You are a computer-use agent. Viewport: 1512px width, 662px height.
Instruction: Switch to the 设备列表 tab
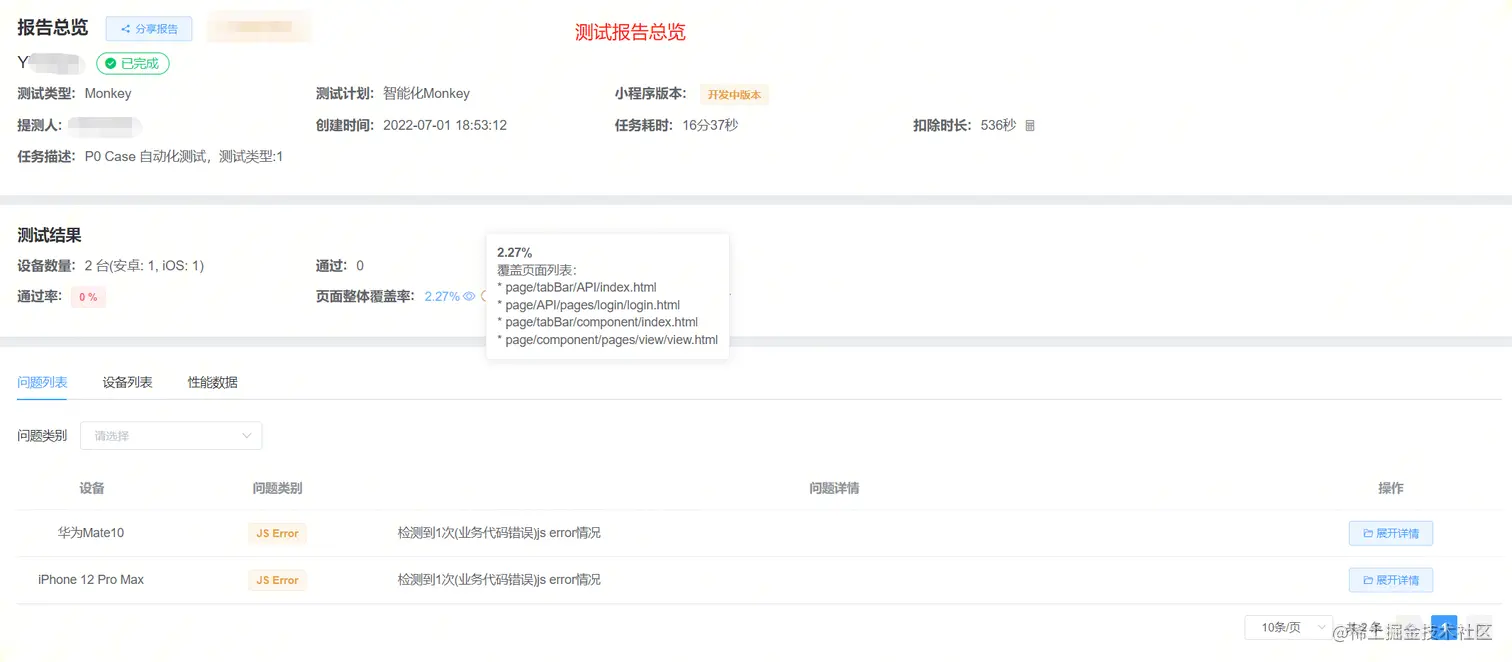(127, 382)
